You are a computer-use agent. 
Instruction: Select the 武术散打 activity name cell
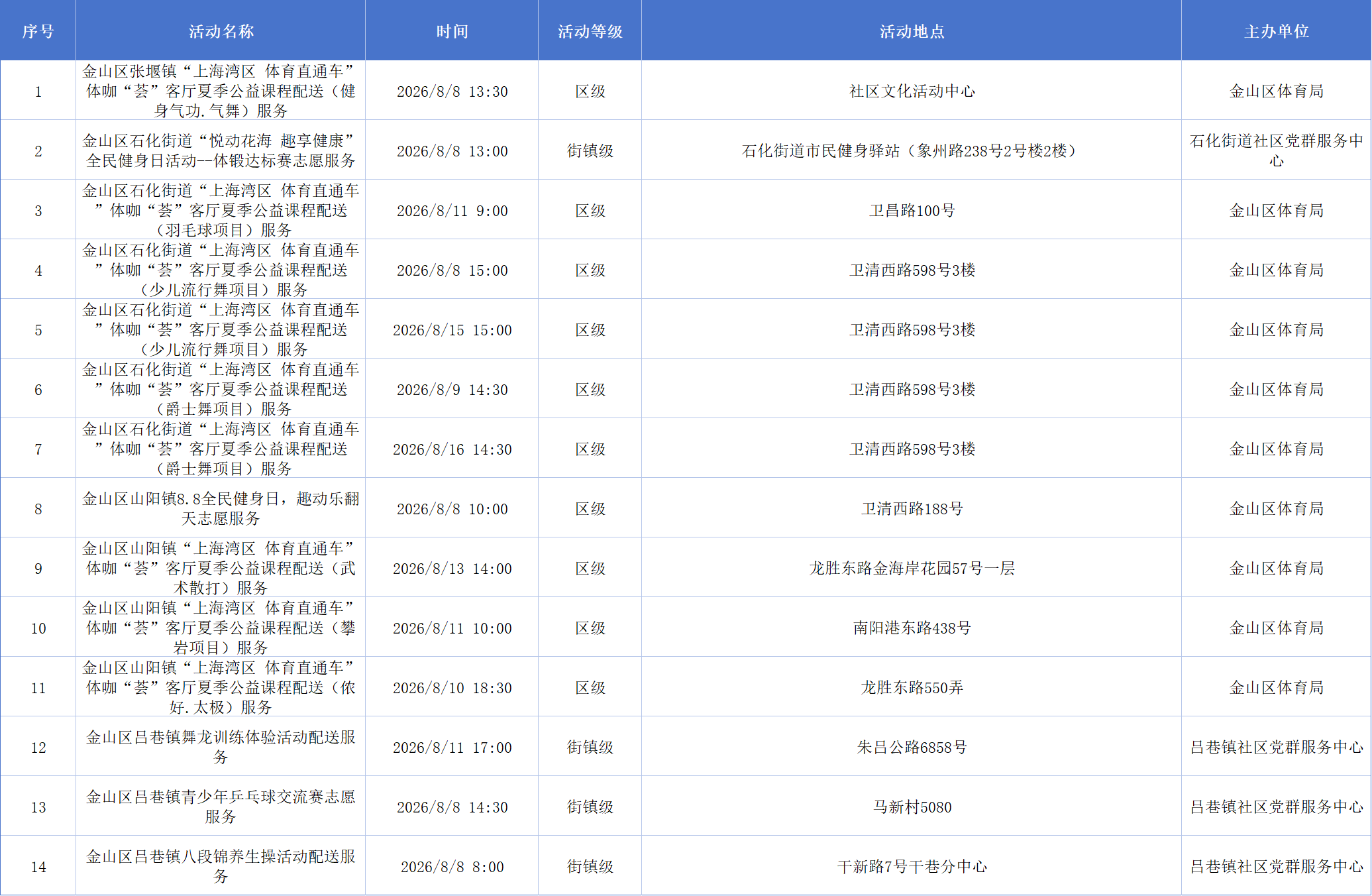(221, 568)
